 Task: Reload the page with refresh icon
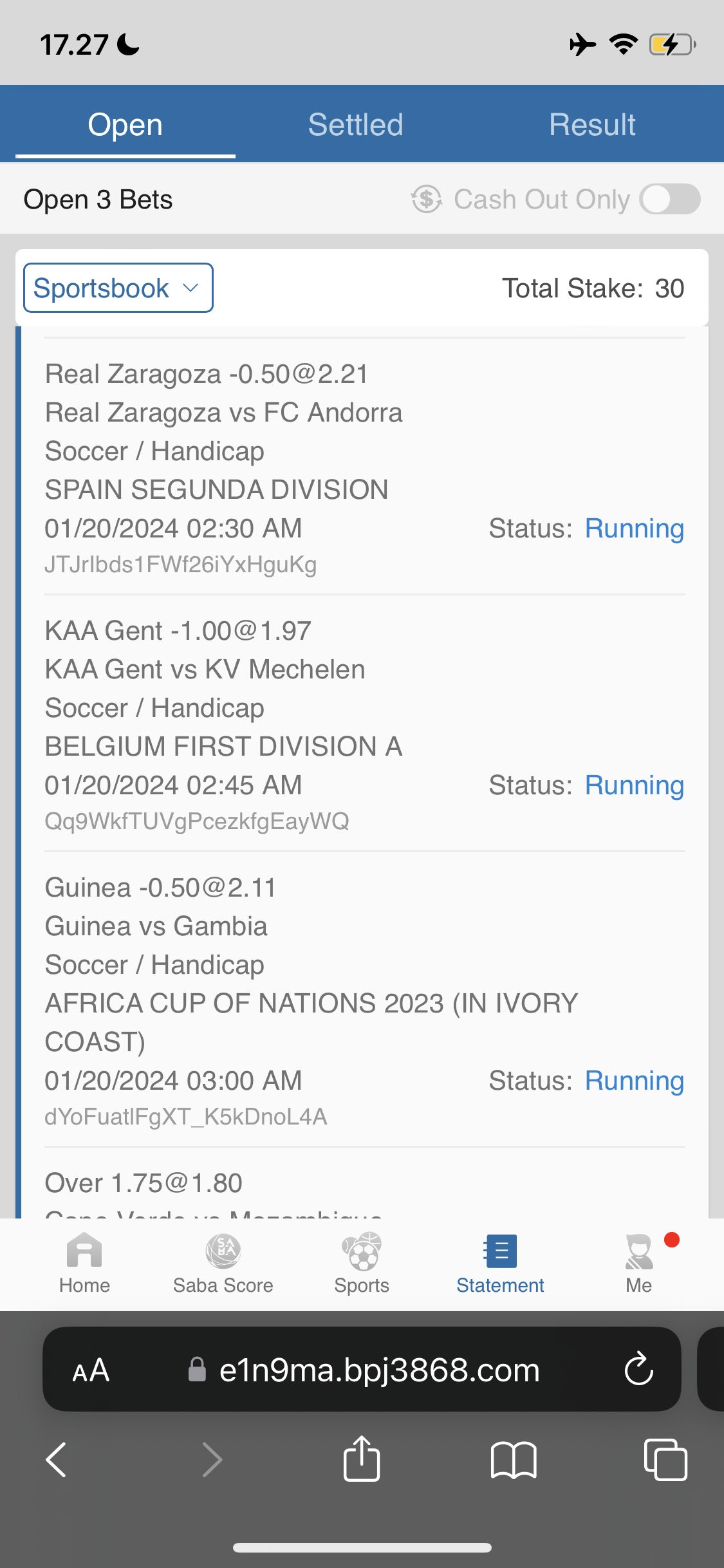639,1369
